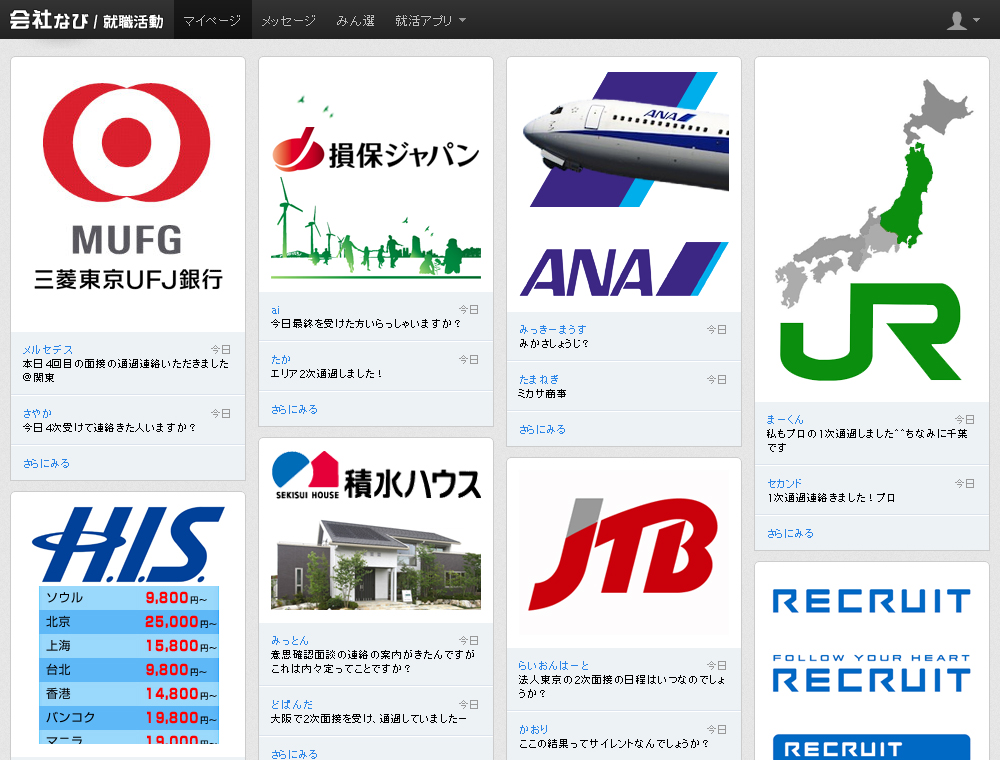1000x760 pixels.
Task: Click comment 1次通過連絡きました！プロ
Action: 831,497
